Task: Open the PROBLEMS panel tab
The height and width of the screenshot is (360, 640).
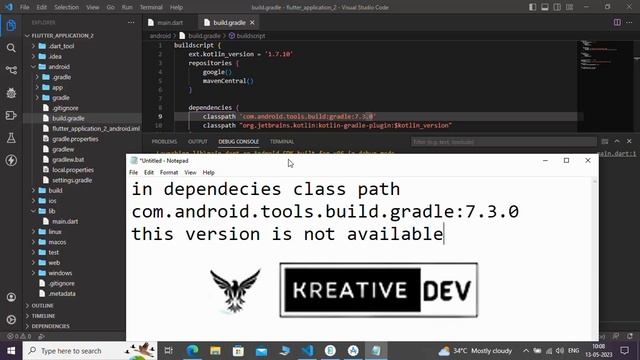Action: (x=164, y=142)
